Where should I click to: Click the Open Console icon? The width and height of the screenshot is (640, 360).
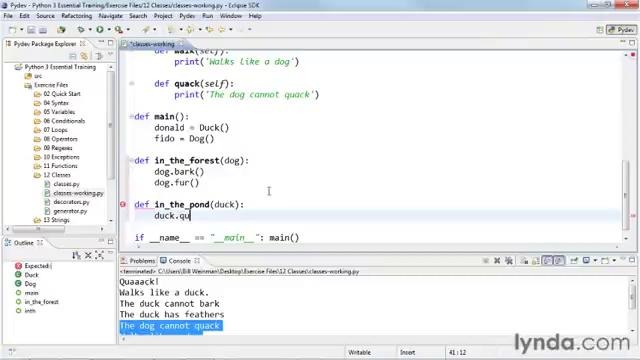tap(605, 260)
